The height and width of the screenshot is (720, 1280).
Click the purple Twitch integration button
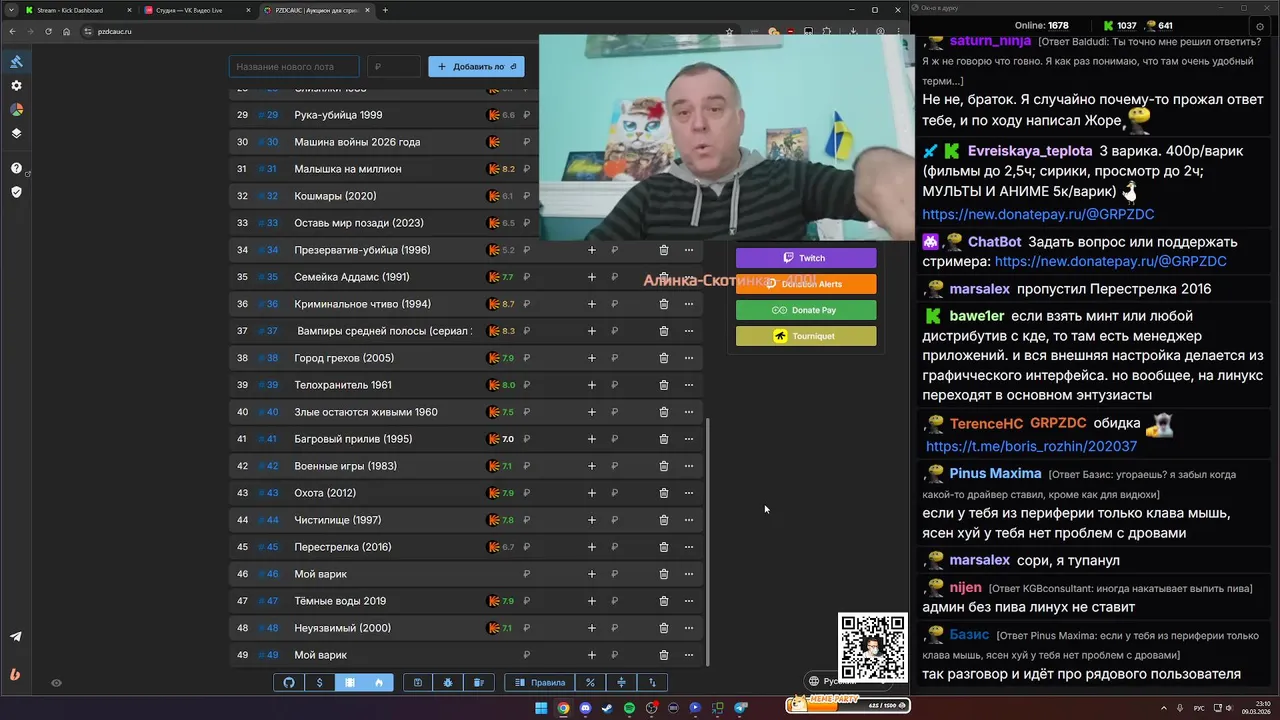[x=806, y=258]
